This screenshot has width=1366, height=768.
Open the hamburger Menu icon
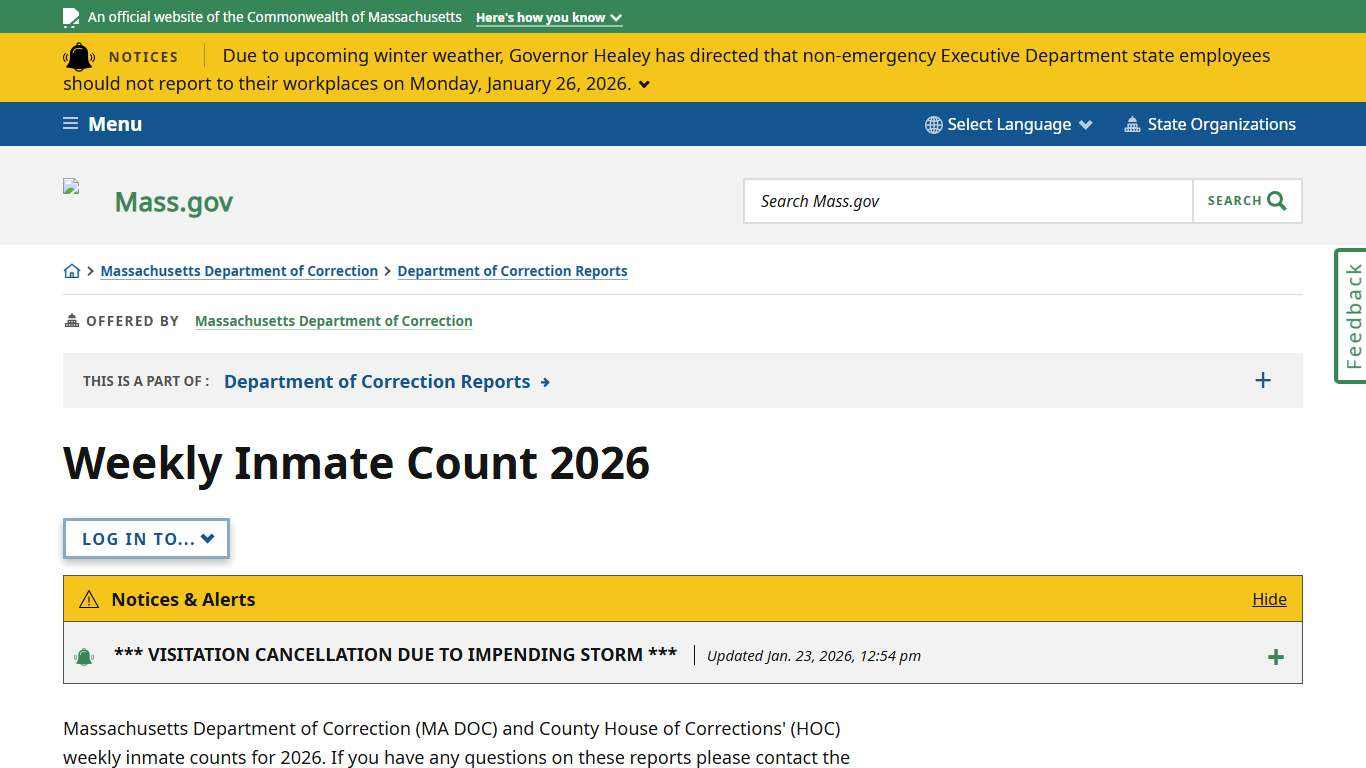(x=70, y=123)
